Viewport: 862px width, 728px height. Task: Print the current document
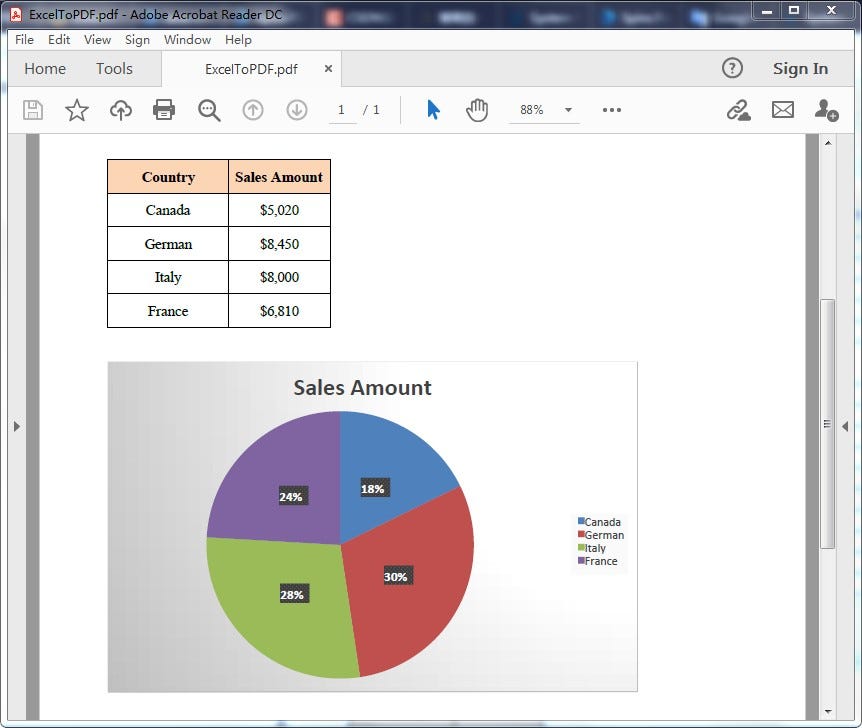click(x=163, y=110)
